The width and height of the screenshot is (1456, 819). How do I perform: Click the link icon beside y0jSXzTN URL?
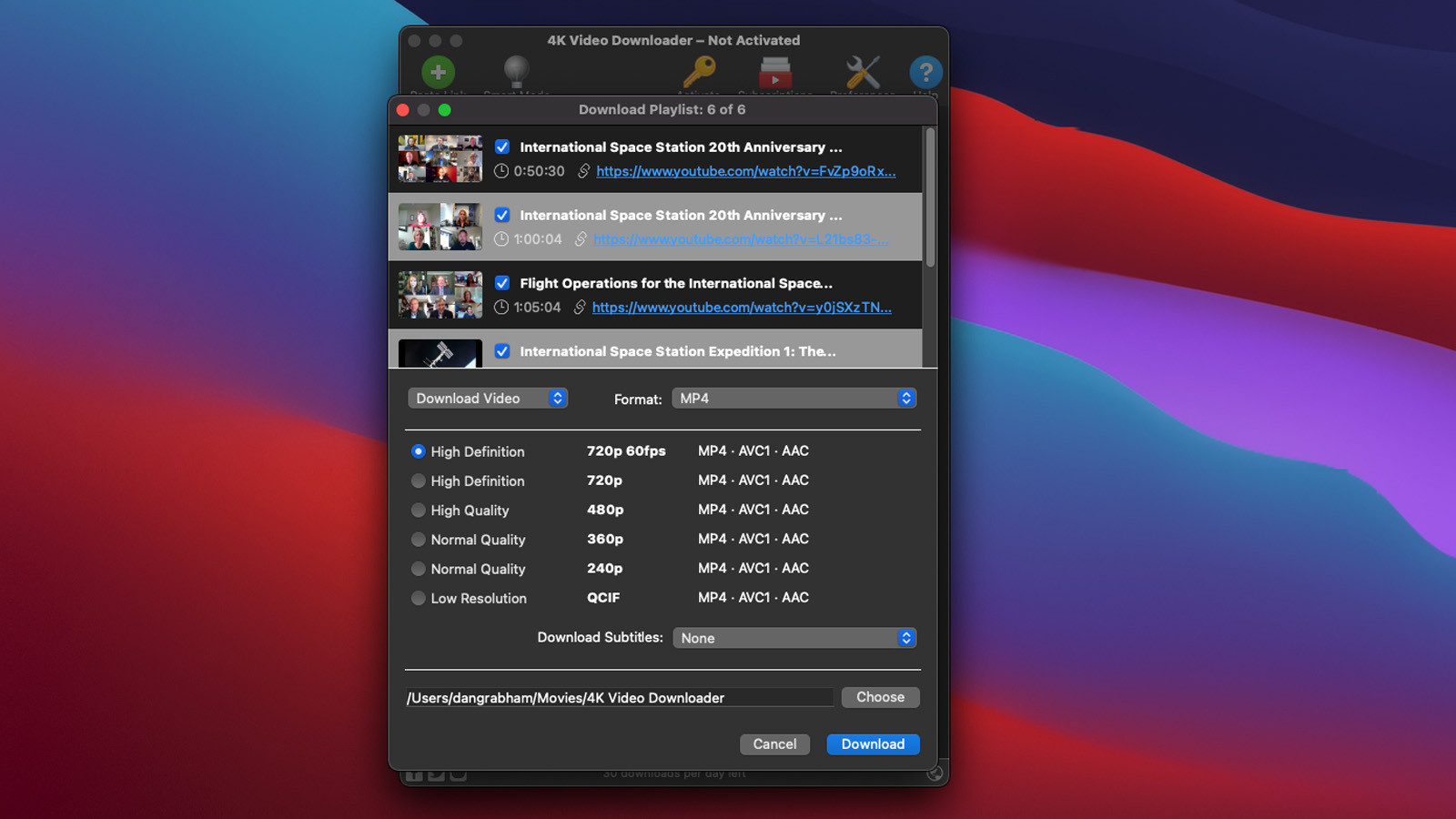click(580, 308)
